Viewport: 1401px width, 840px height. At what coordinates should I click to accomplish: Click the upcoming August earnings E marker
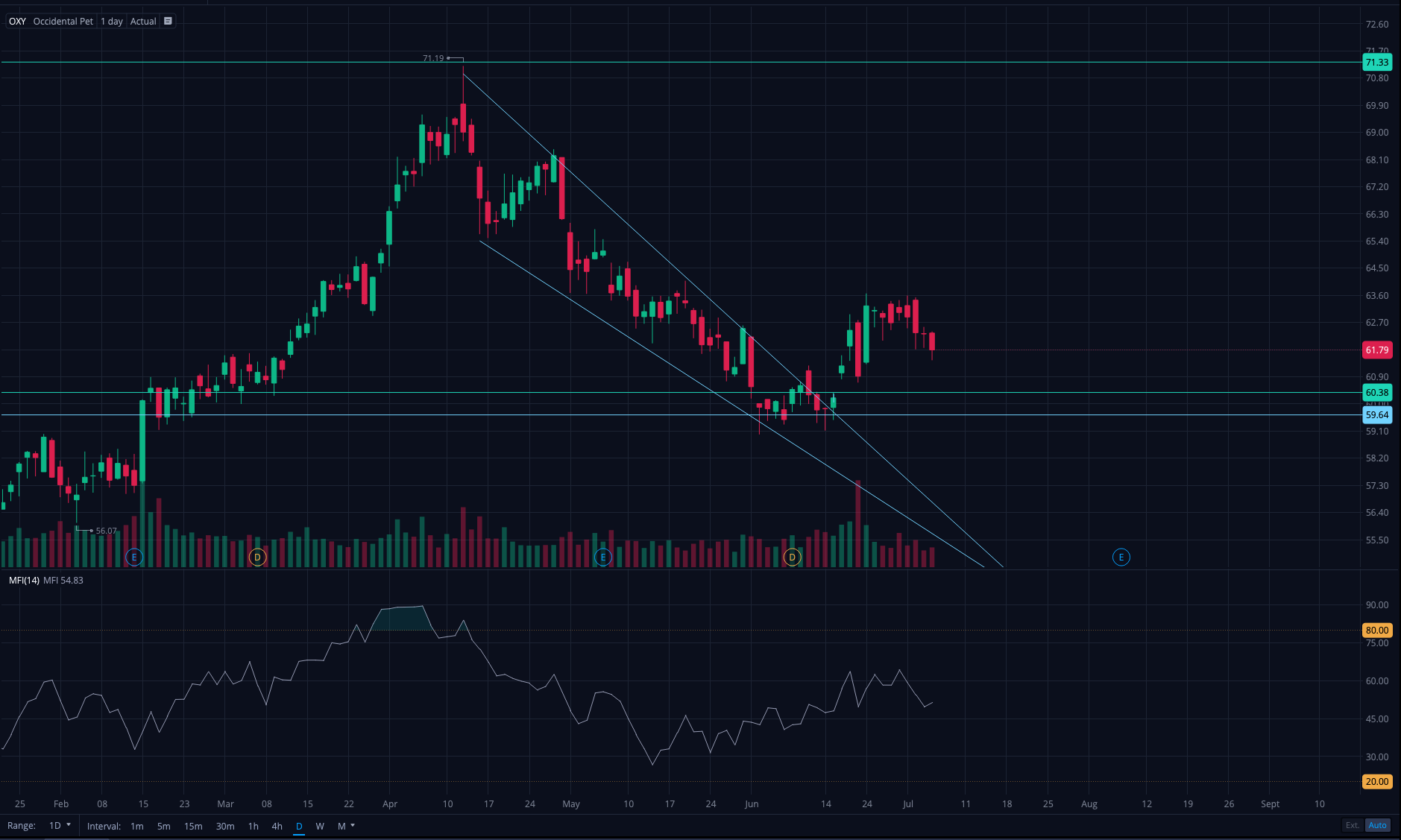coord(1121,557)
